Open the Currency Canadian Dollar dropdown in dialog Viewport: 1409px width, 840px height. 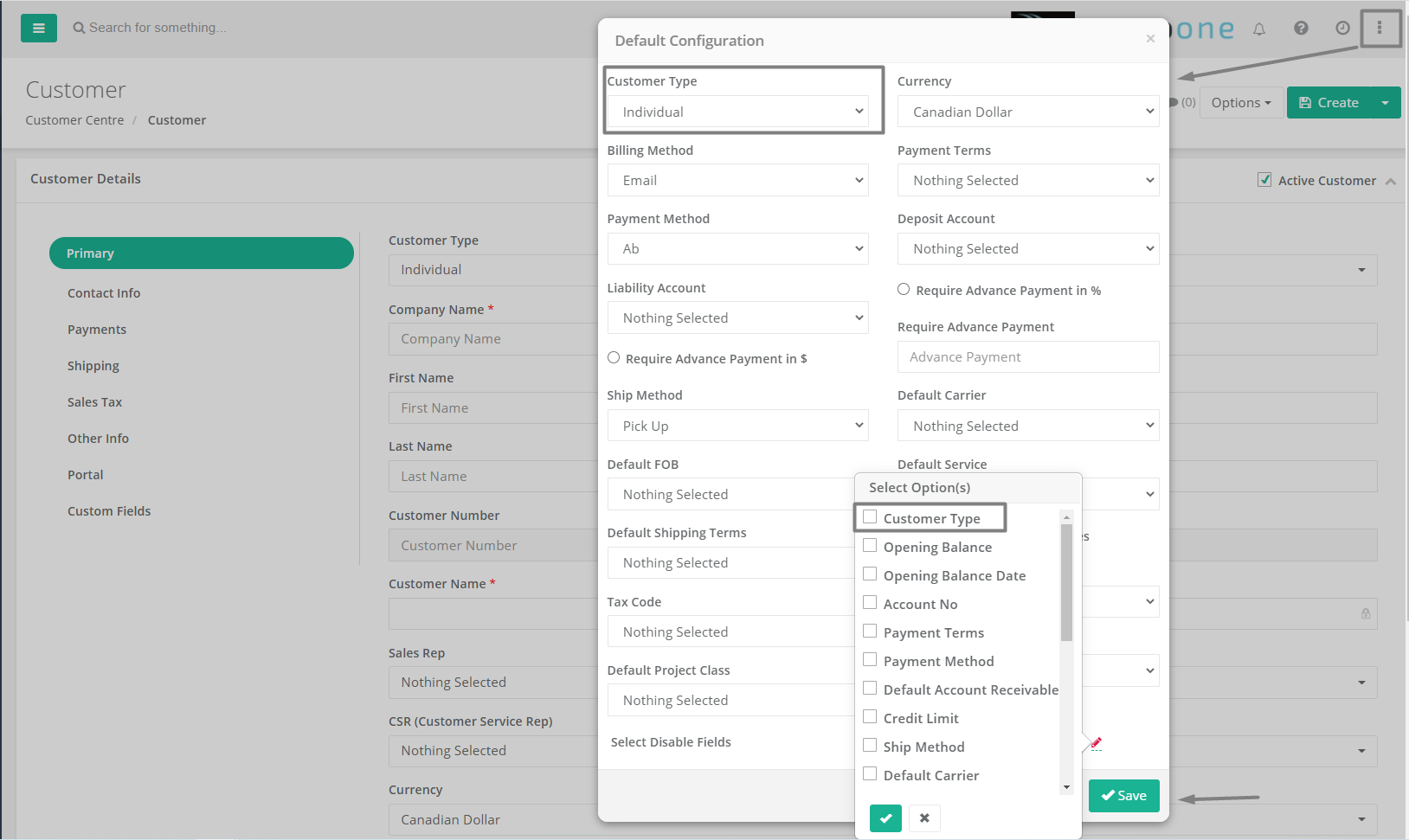pyautogui.click(x=1028, y=112)
